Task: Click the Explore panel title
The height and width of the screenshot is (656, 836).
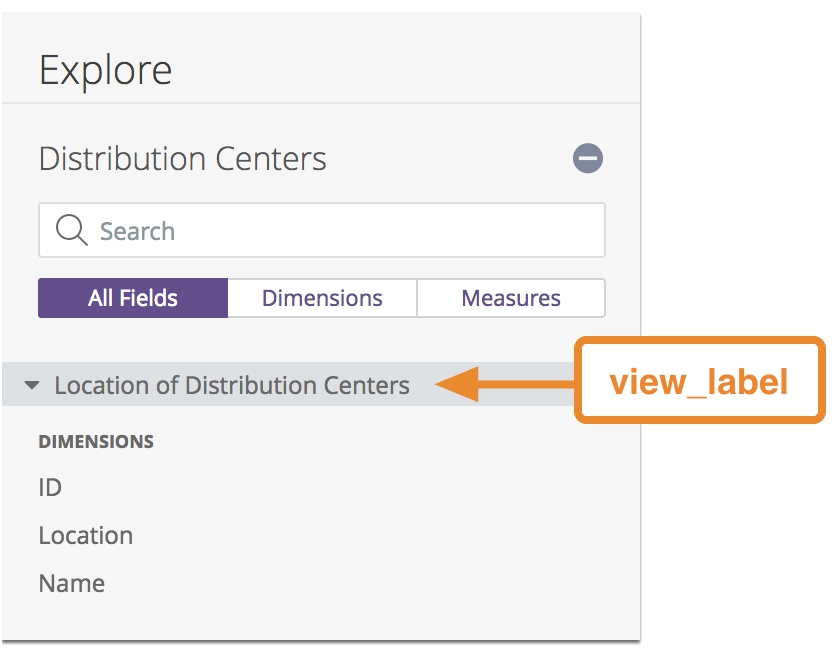Action: [106, 70]
